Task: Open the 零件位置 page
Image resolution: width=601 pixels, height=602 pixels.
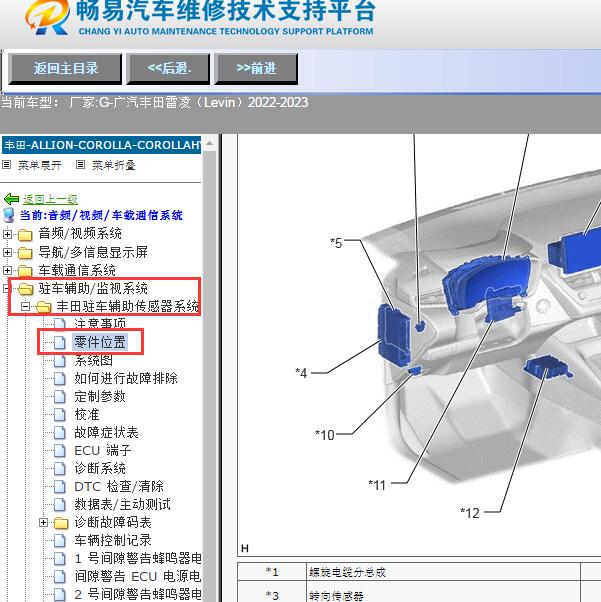Action: point(100,342)
